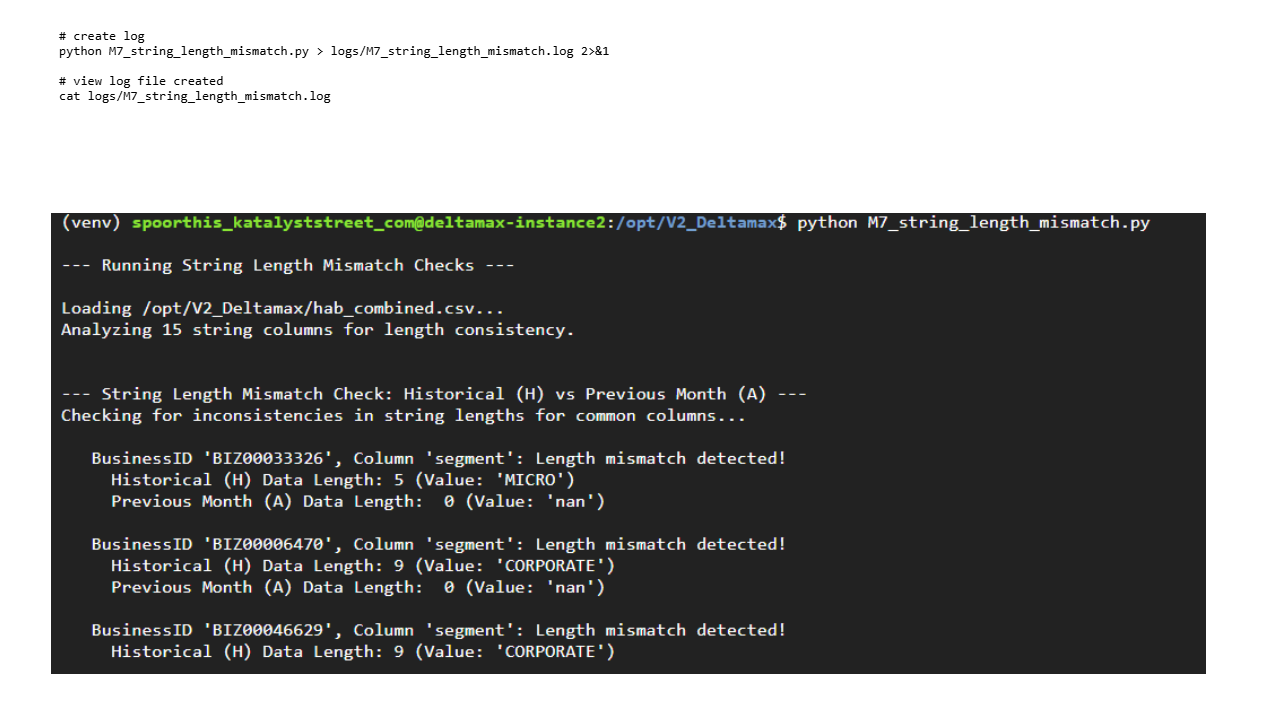Click the '# create log' comment line
The image size is (1271, 713).
coord(101,36)
